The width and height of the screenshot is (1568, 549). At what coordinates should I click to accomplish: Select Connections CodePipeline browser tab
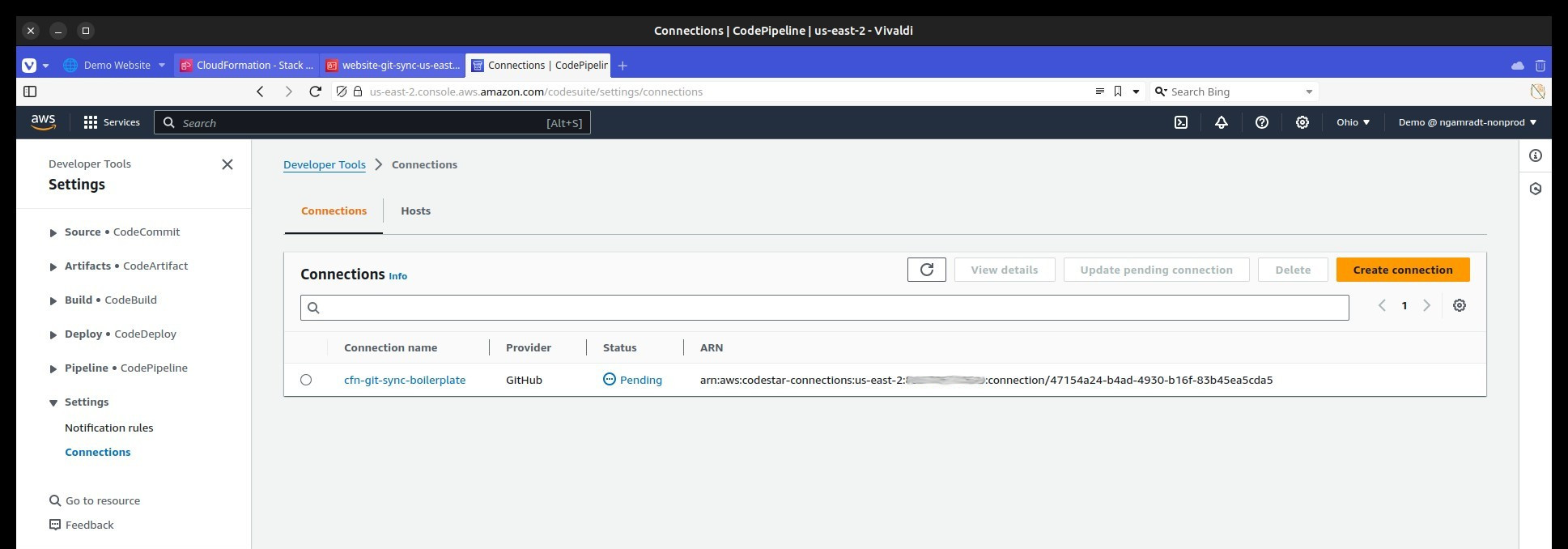tap(539, 65)
